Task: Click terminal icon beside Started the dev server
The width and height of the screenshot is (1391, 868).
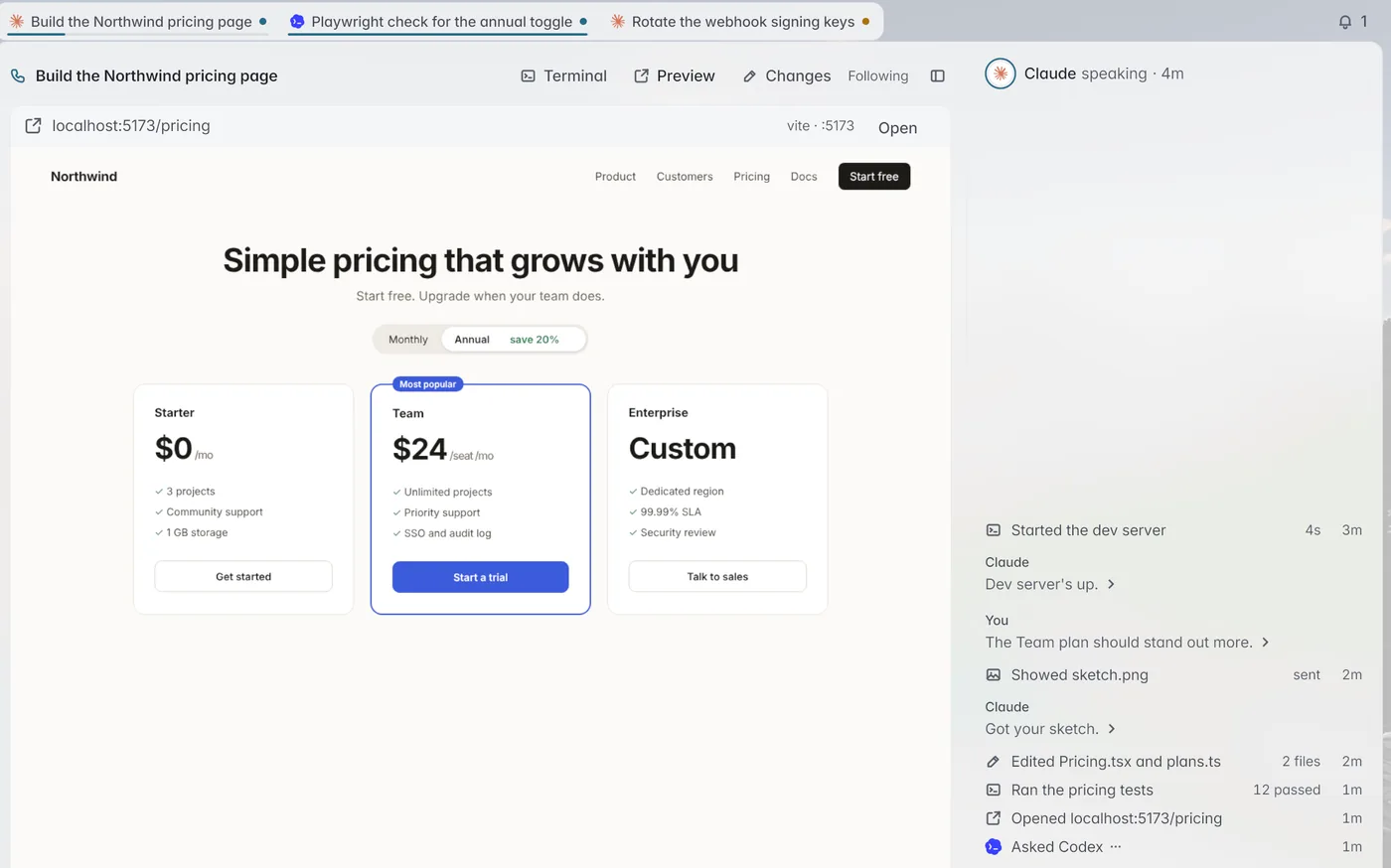Action: point(993,530)
